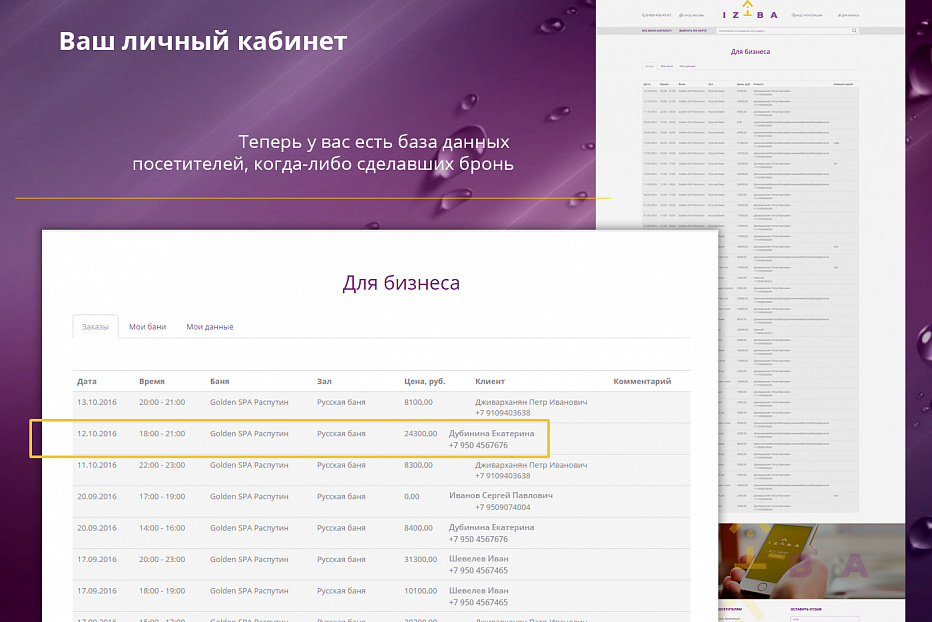Click the "Дата" column header
The height and width of the screenshot is (622, 932).
coord(87,381)
